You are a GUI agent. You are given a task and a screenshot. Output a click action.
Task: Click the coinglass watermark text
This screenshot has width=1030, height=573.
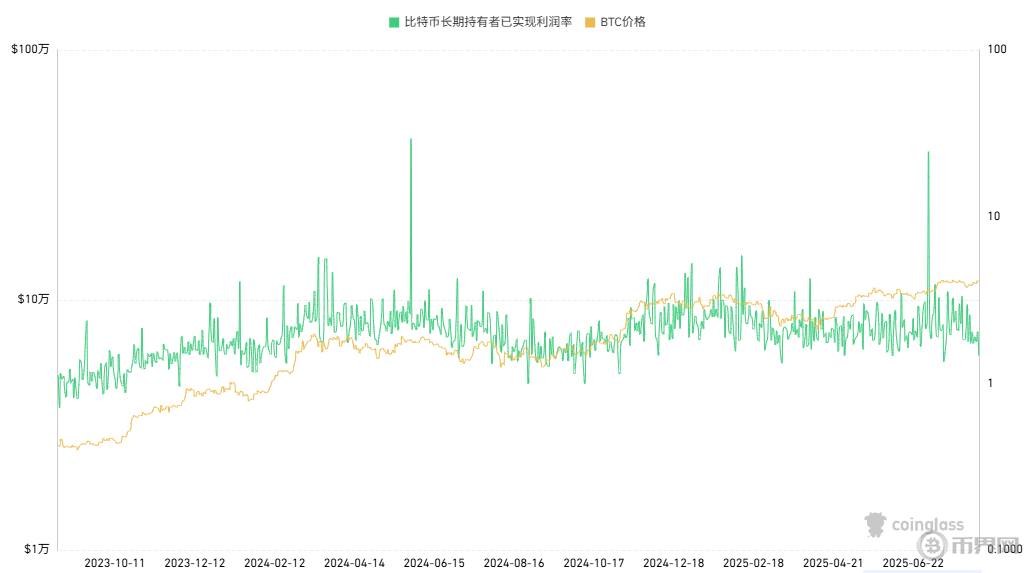pyautogui.click(x=927, y=523)
